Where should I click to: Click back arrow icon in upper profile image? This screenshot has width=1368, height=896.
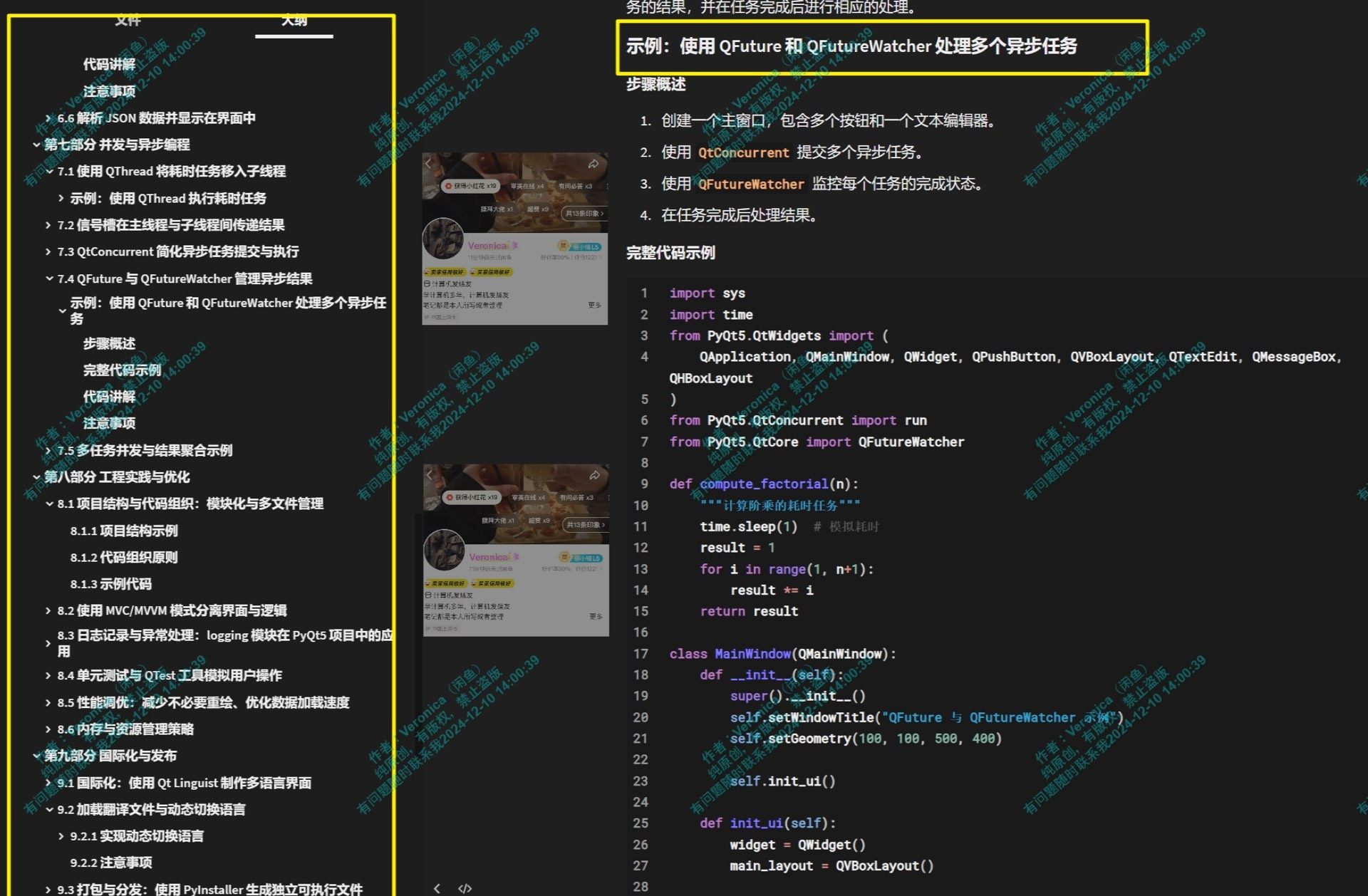(x=428, y=164)
